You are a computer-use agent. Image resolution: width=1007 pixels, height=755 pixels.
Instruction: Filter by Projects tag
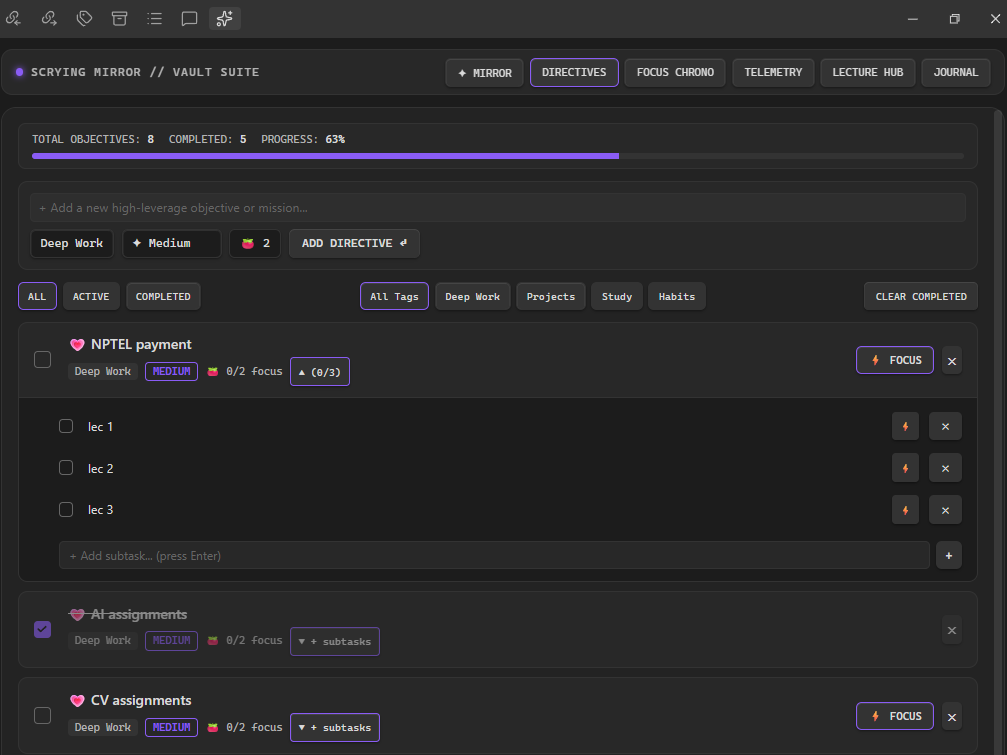[551, 296]
